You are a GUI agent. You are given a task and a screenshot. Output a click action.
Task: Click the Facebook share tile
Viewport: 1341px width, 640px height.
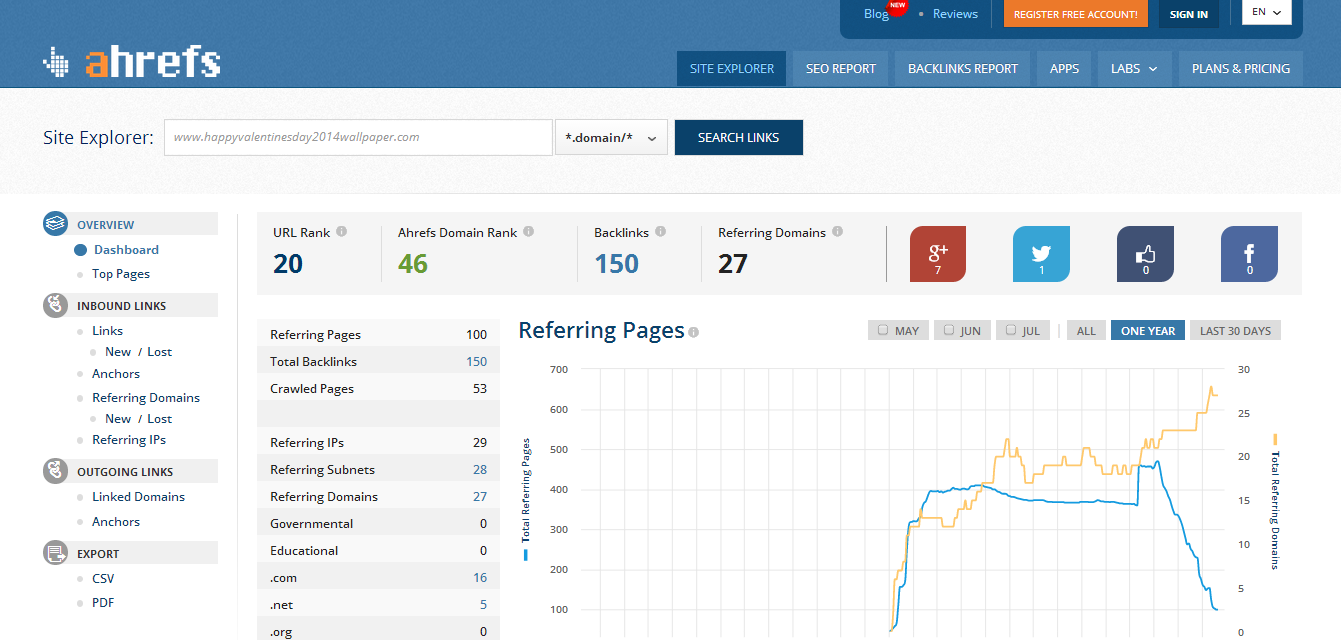1250,254
